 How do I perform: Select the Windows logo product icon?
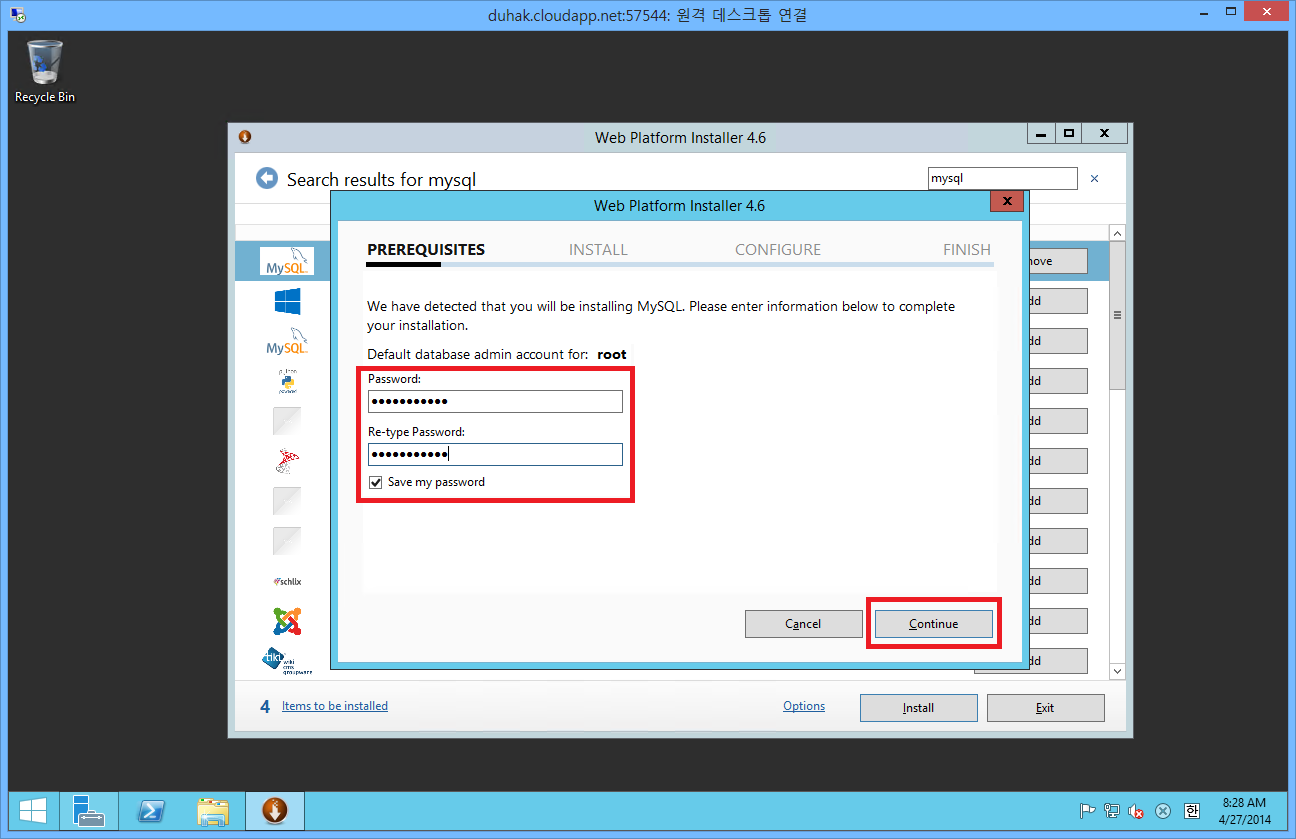287,301
